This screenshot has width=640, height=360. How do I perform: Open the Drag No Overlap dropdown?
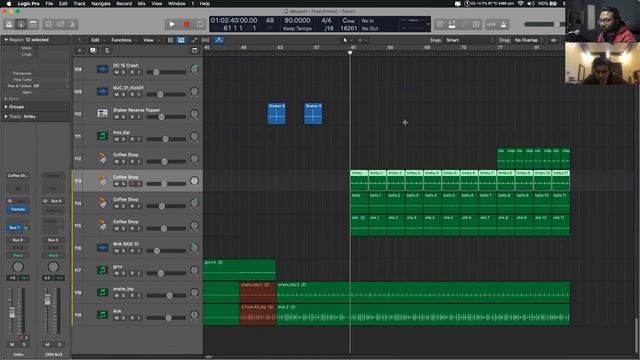pyautogui.click(x=529, y=40)
